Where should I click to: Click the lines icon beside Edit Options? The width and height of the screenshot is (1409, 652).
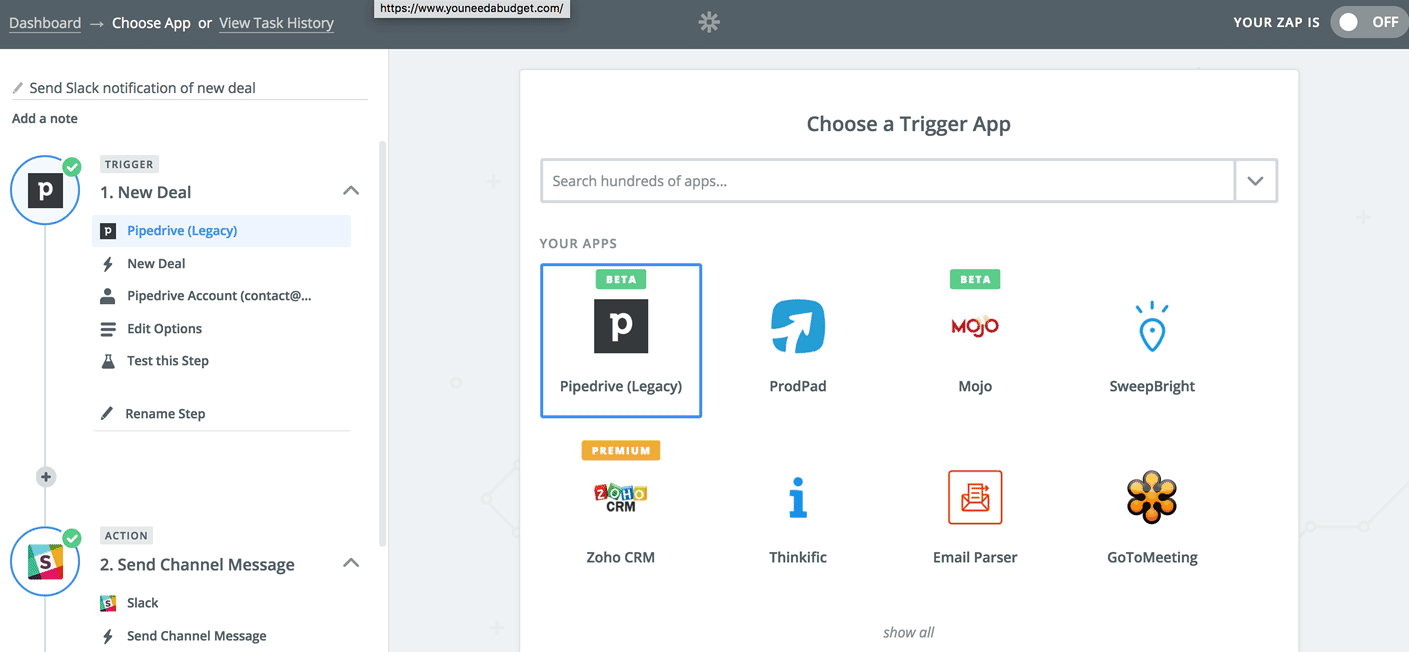108,329
